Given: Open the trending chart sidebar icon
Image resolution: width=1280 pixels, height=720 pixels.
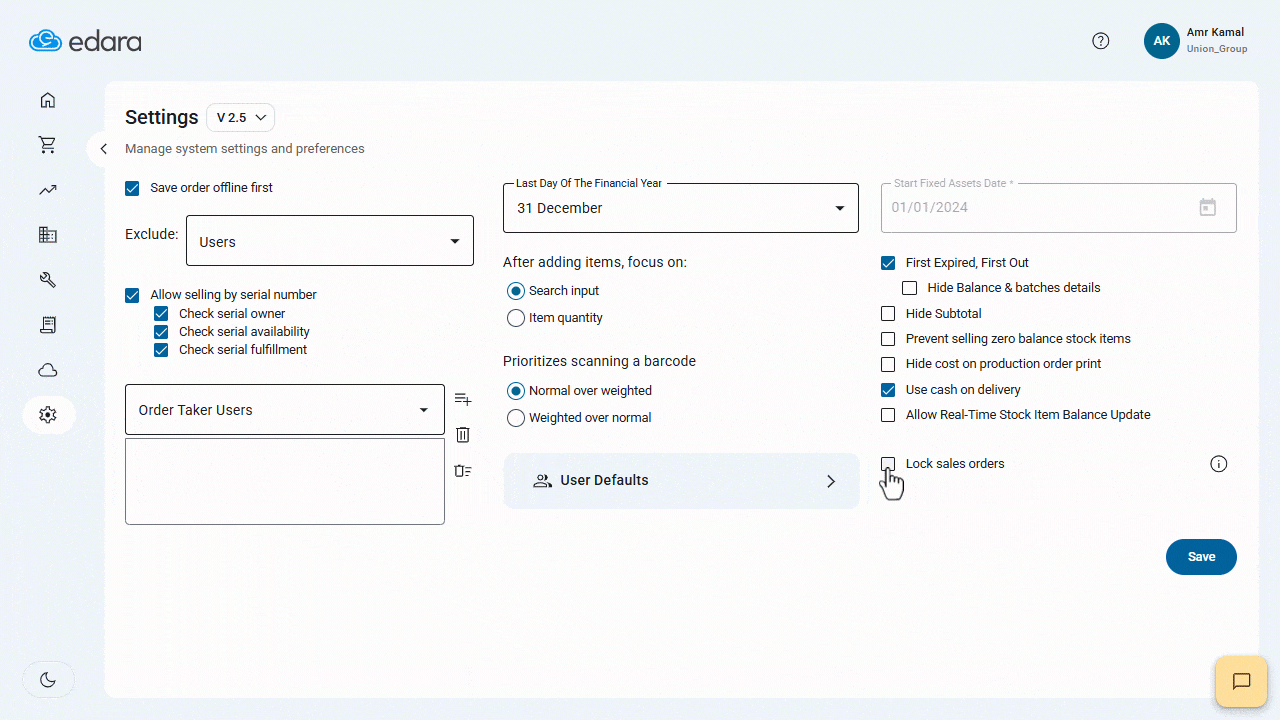Looking at the screenshot, I should (47, 190).
